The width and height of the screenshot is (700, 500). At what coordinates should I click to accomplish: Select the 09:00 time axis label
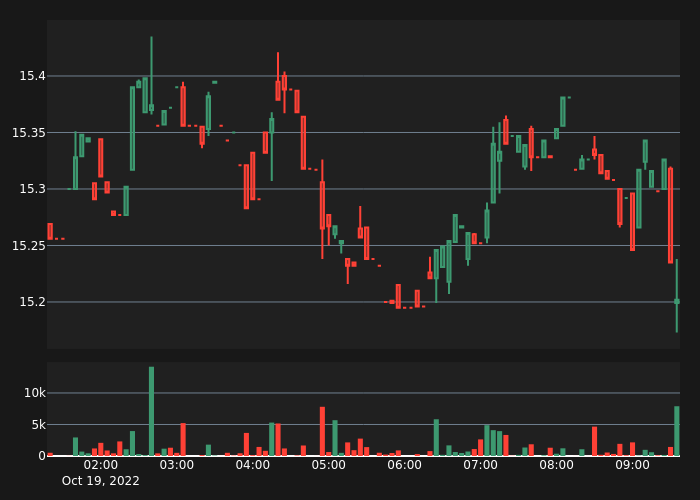tap(632, 465)
